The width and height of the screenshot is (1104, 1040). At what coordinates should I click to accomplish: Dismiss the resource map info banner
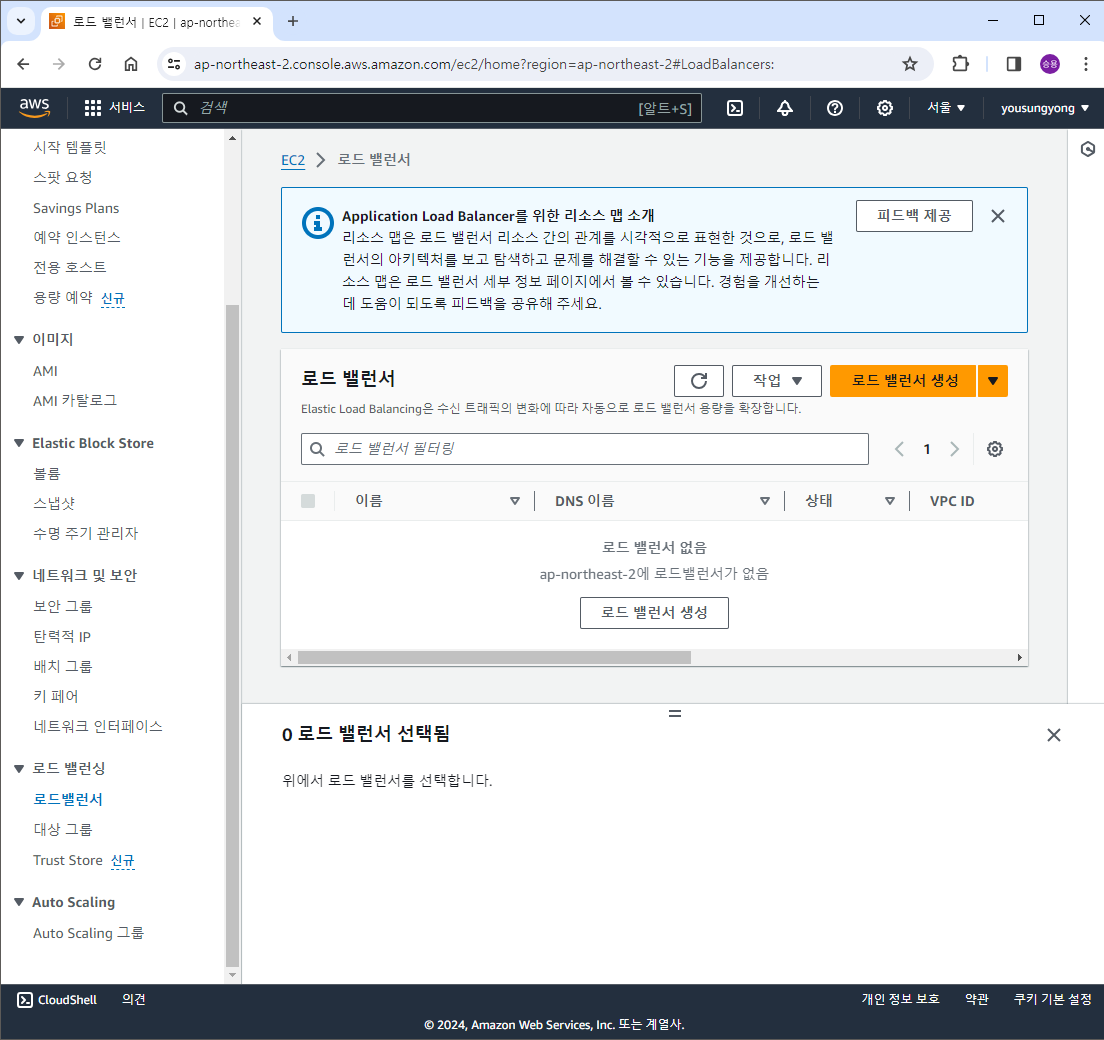click(x=998, y=216)
